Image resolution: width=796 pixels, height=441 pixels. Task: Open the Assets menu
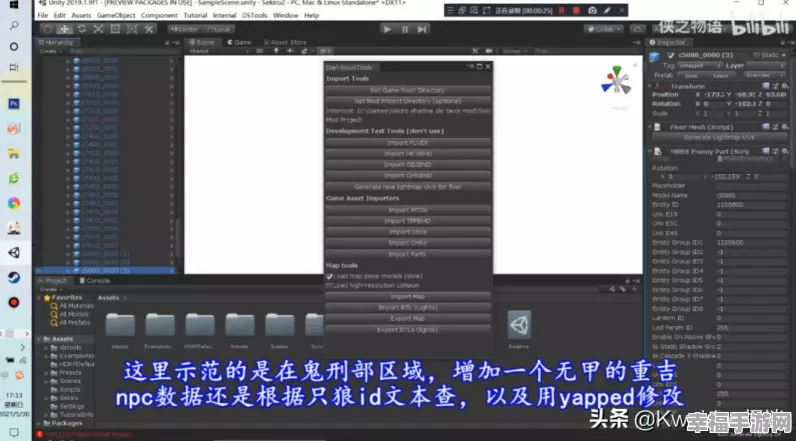point(81,15)
